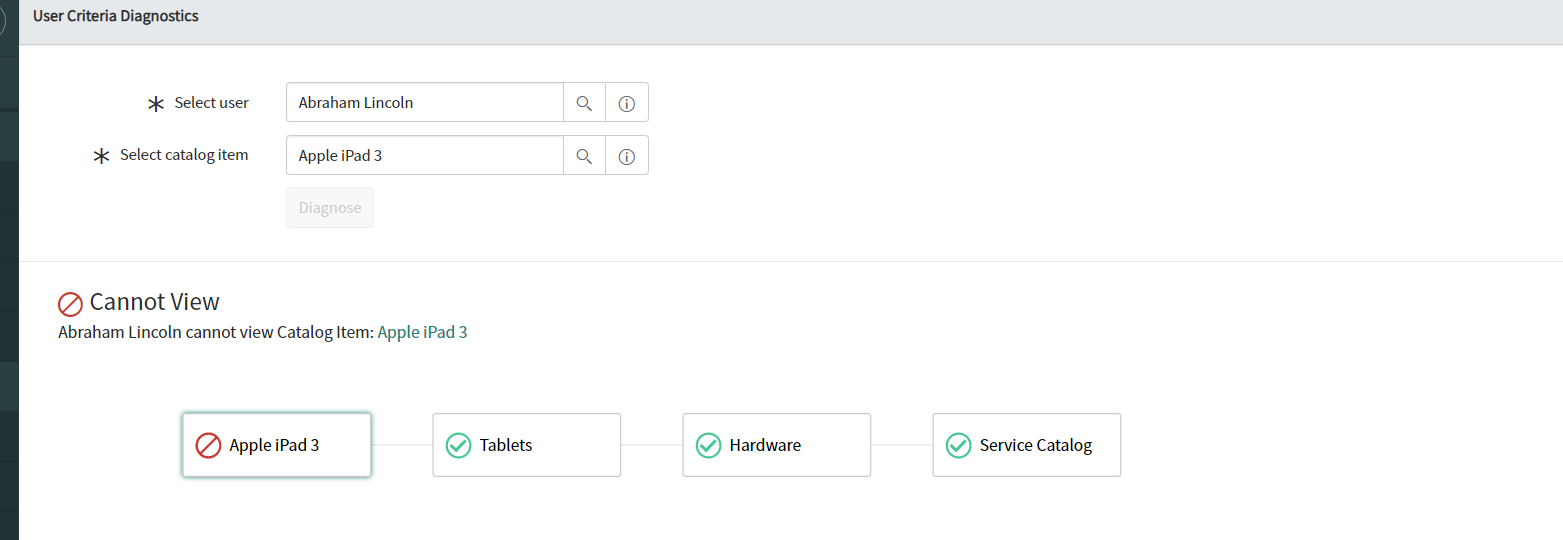The height and width of the screenshot is (540, 1563).
Task: Click the Select catalog item field
Action: tap(425, 155)
